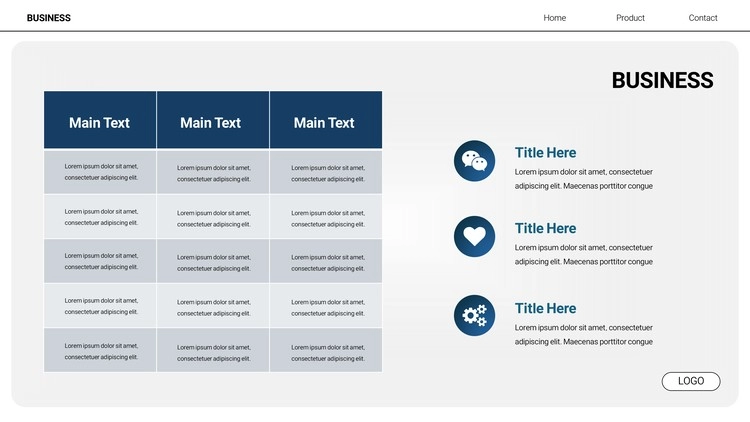Screen dimensions: 750x422
Task: Select the first column's Main Text header
Action: tap(99, 123)
